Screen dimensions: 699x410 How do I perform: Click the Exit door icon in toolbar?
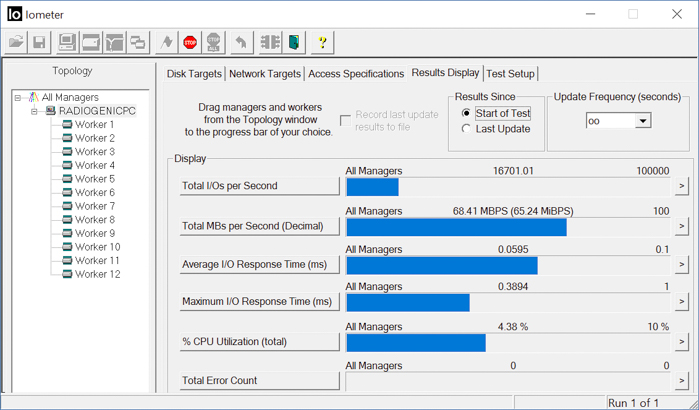[294, 43]
